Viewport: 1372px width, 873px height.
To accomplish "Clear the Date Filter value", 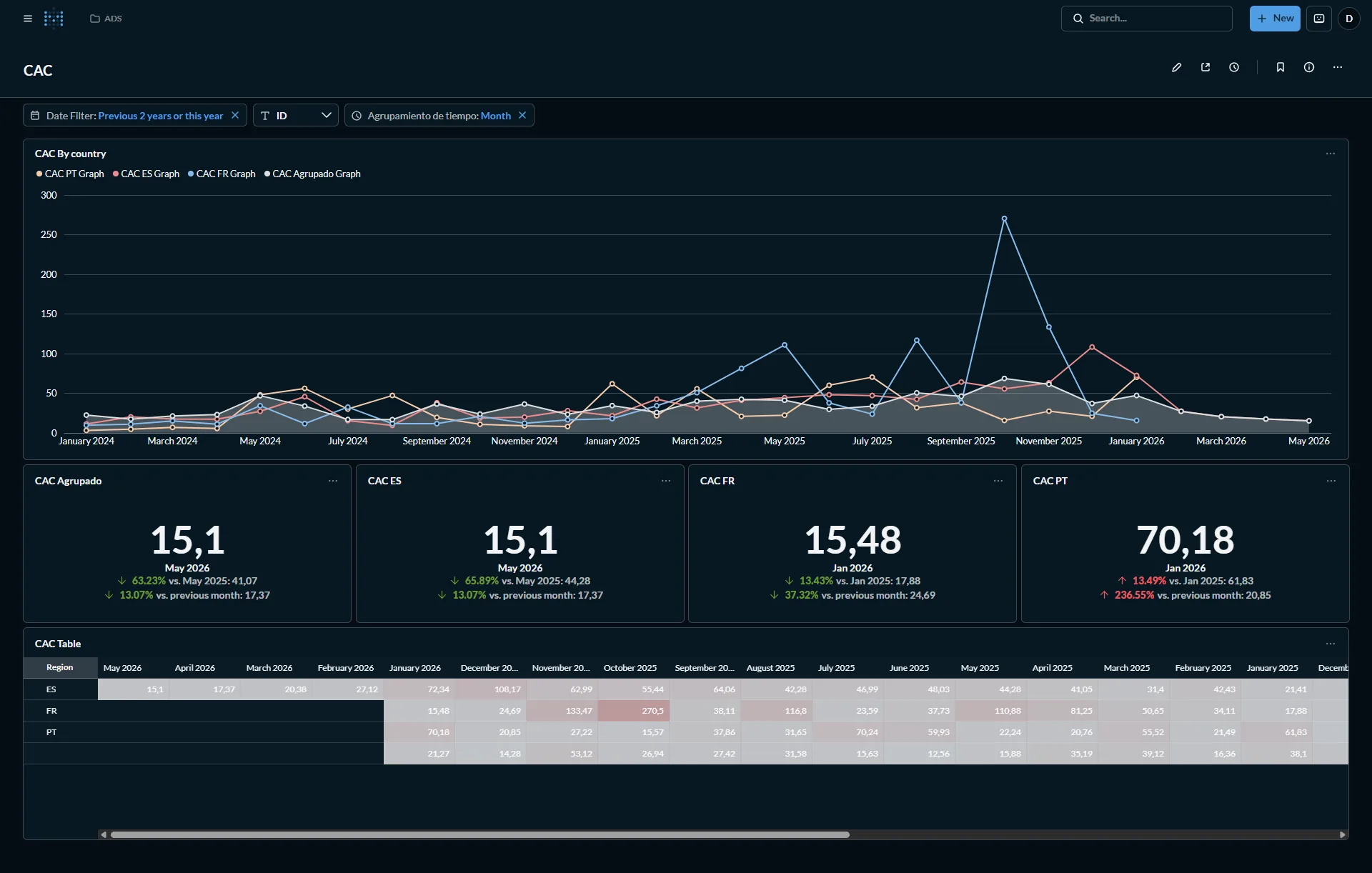I will tap(235, 115).
